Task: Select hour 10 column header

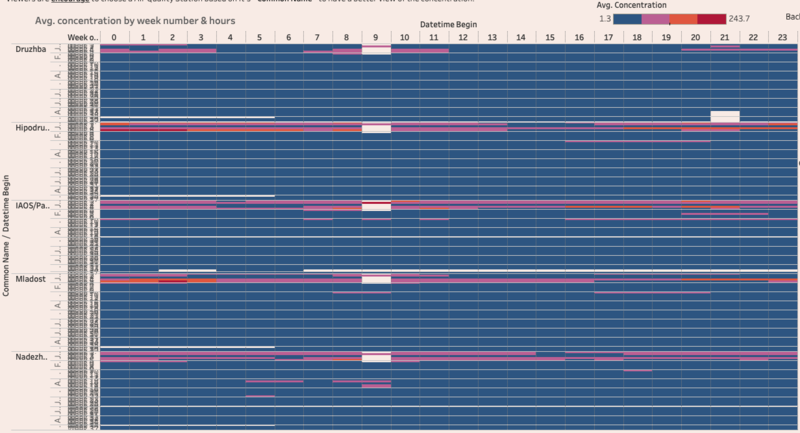Action: pos(405,37)
